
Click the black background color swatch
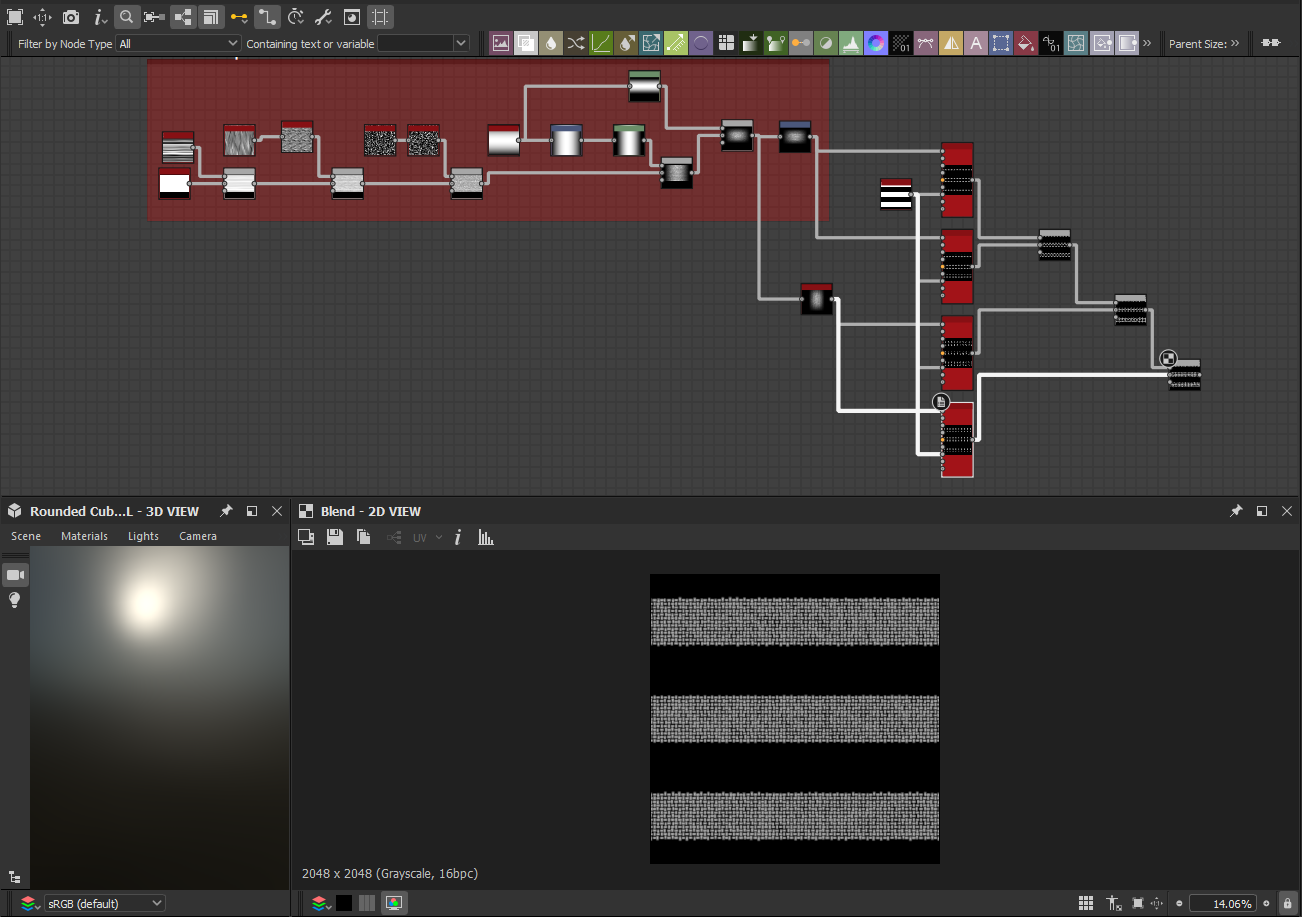pyautogui.click(x=344, y=903)
